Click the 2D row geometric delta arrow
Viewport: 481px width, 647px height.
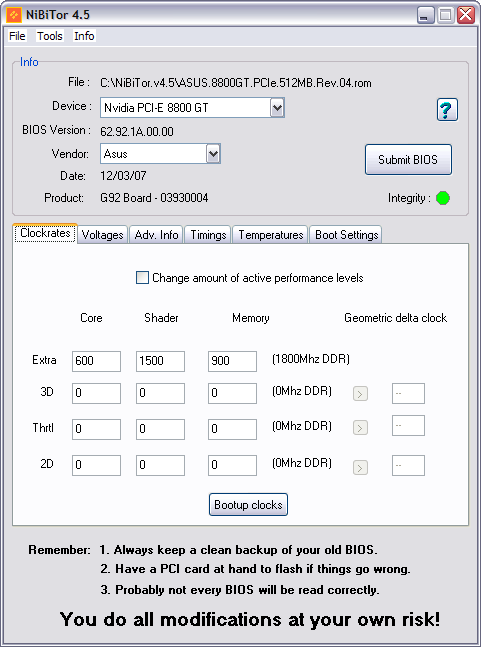360,468
